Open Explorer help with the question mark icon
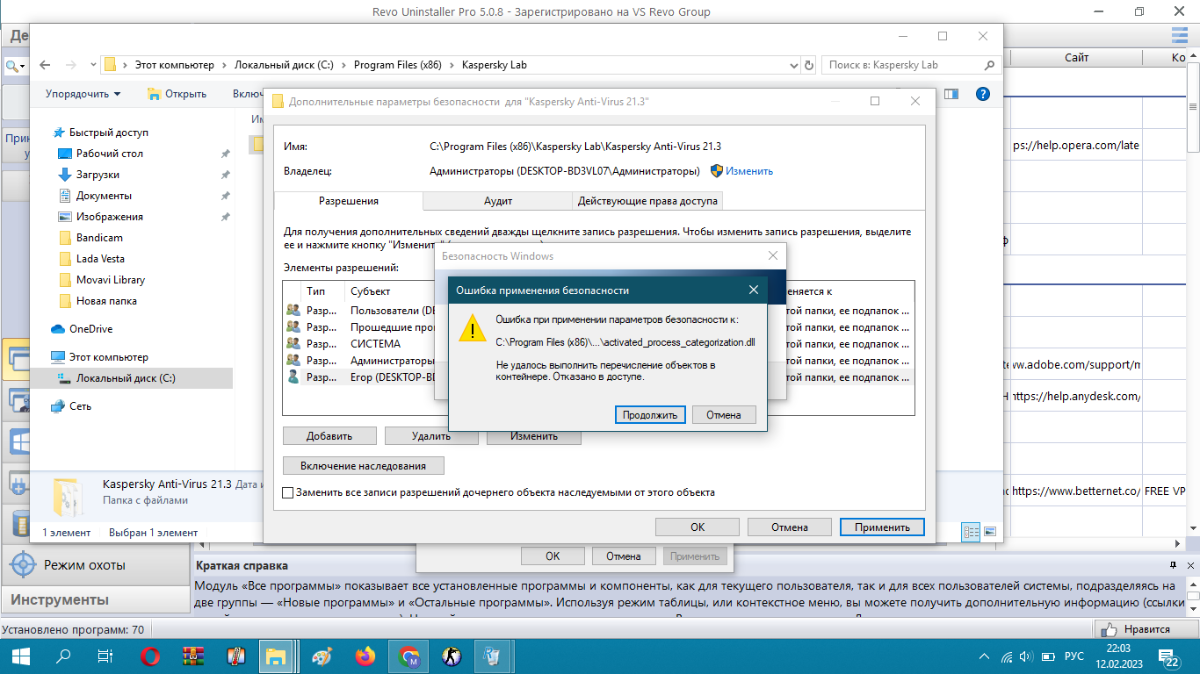Screen dimensions: 1200x674 click(x=982, y=94)
